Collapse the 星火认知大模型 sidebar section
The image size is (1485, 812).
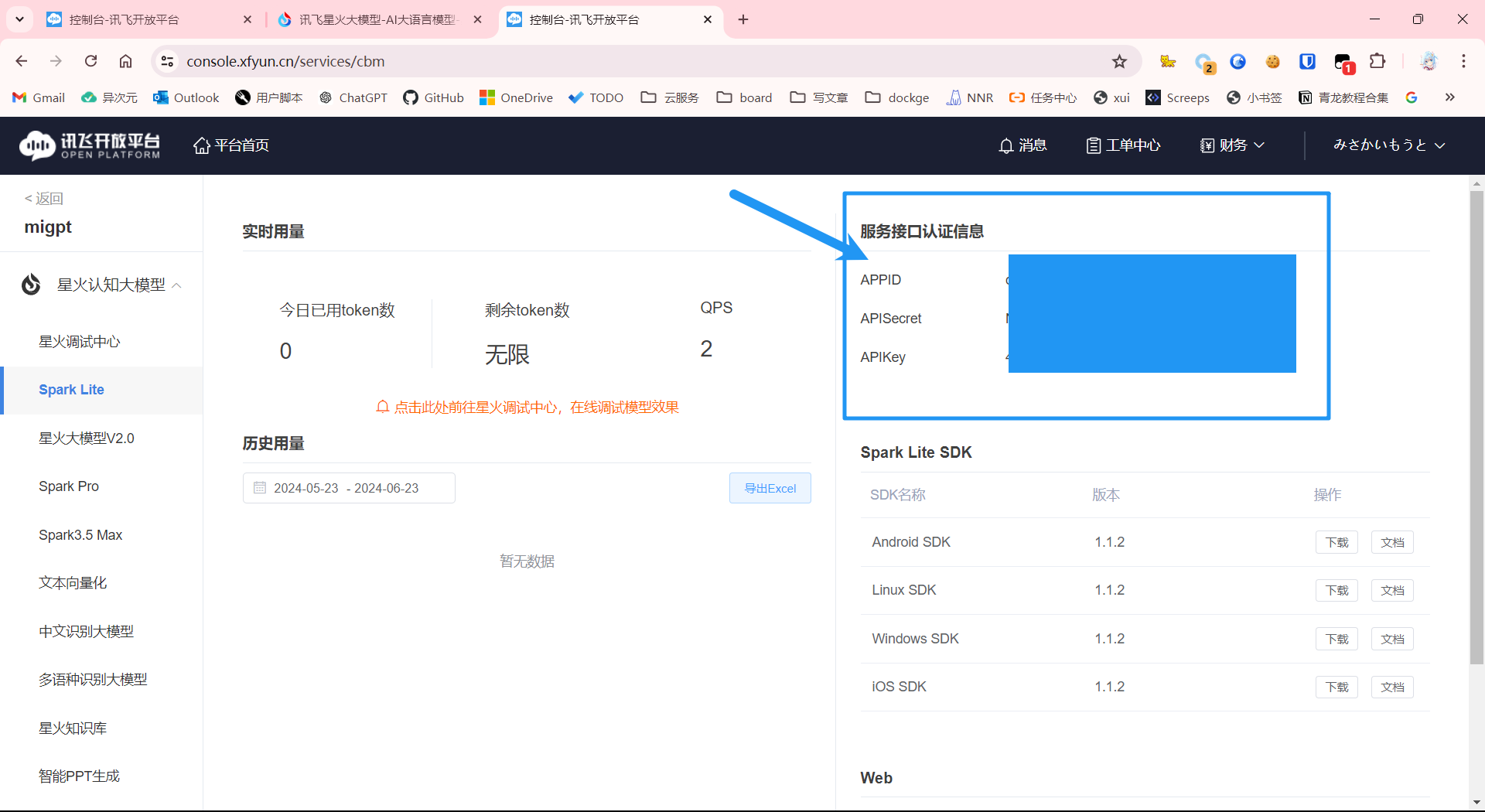point(177,285)
